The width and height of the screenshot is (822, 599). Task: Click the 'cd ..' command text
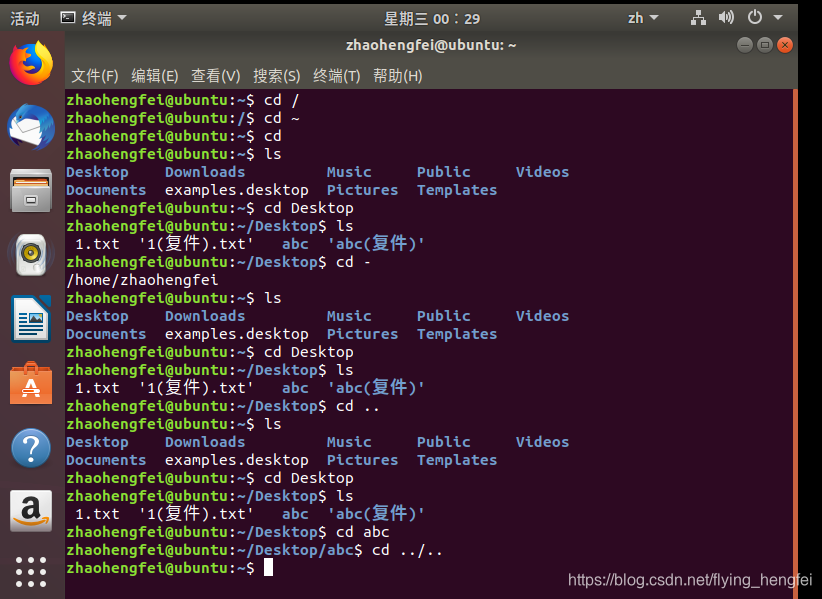(x=358, y=406)
